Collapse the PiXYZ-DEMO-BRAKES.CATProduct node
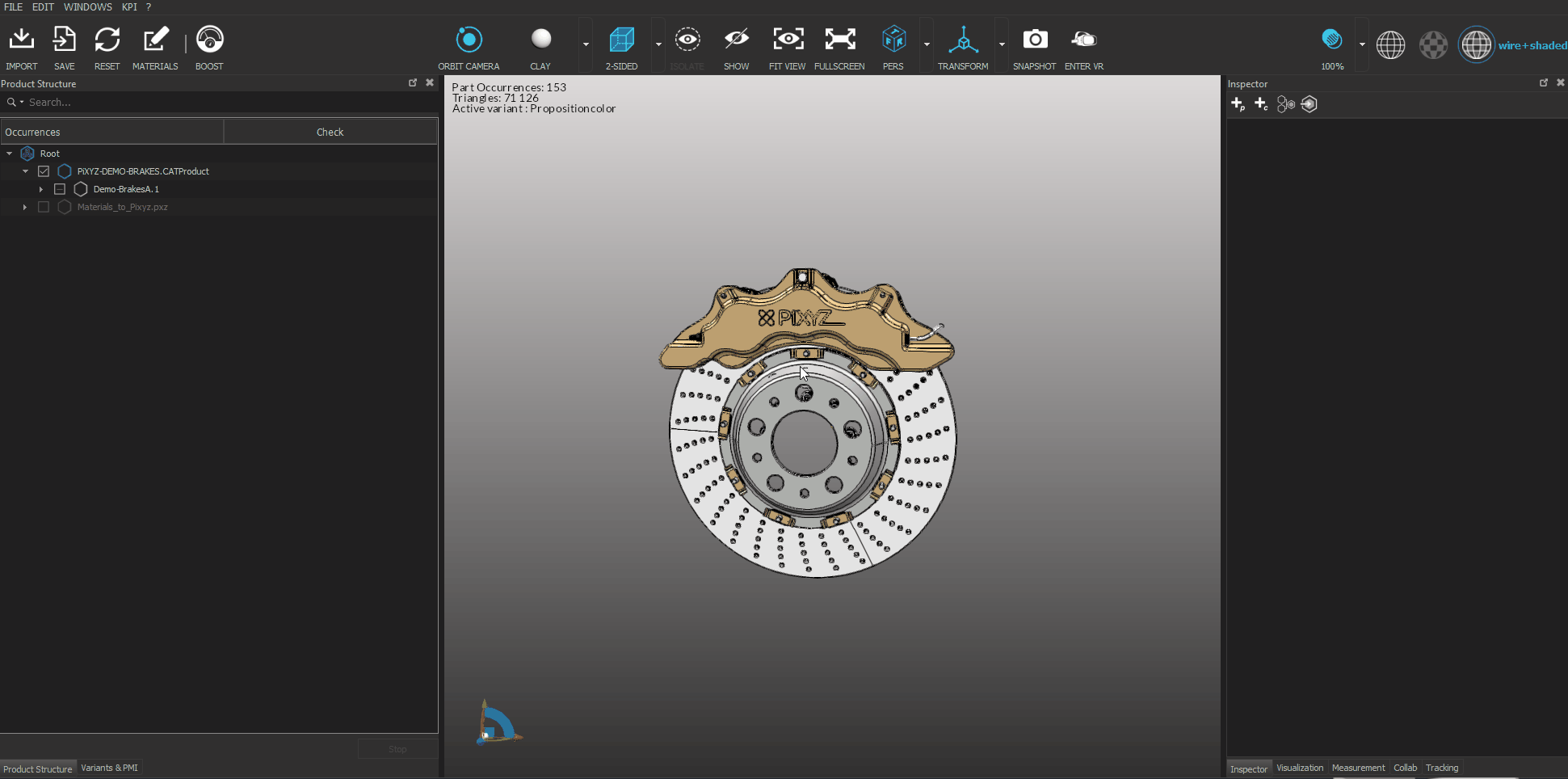Screen dimensions: 1568x779 coord(25,171)
